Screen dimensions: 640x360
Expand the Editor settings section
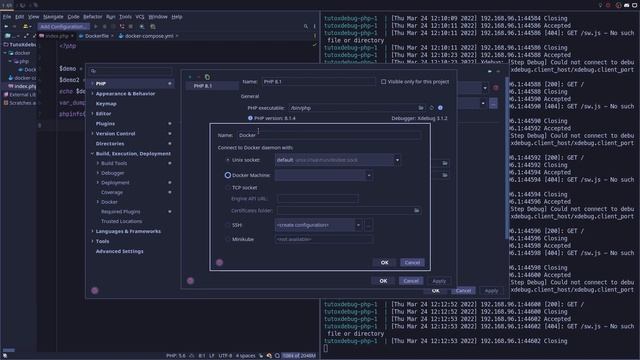click(93, 113)
